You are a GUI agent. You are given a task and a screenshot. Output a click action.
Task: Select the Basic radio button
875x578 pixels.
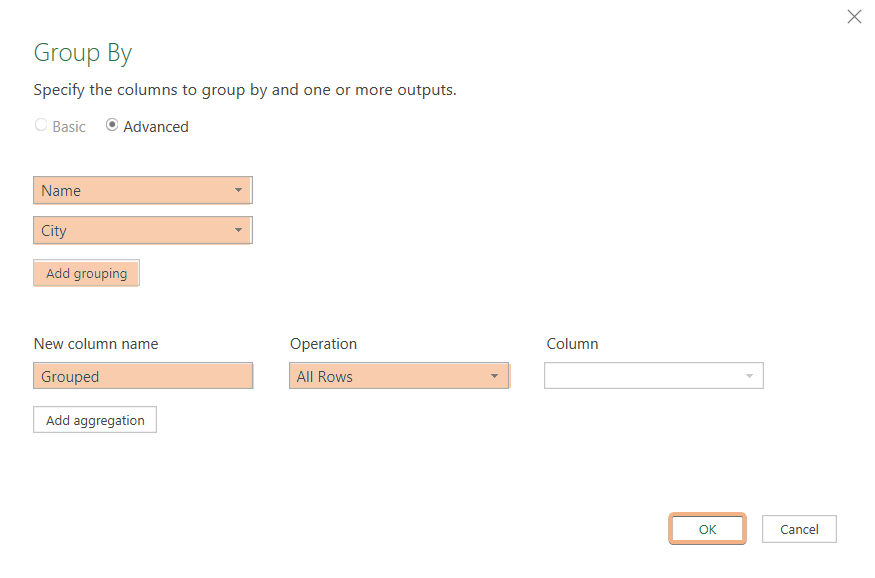click(x=40, y=124)
